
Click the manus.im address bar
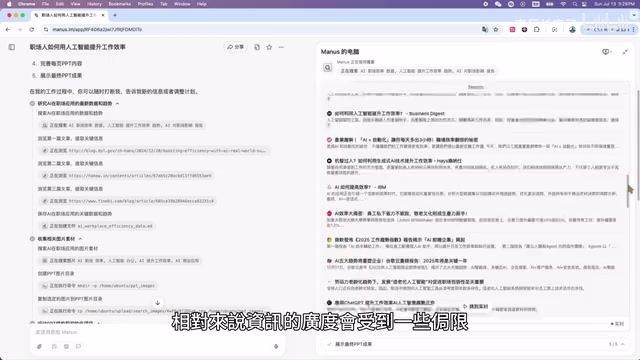(261, 29)
